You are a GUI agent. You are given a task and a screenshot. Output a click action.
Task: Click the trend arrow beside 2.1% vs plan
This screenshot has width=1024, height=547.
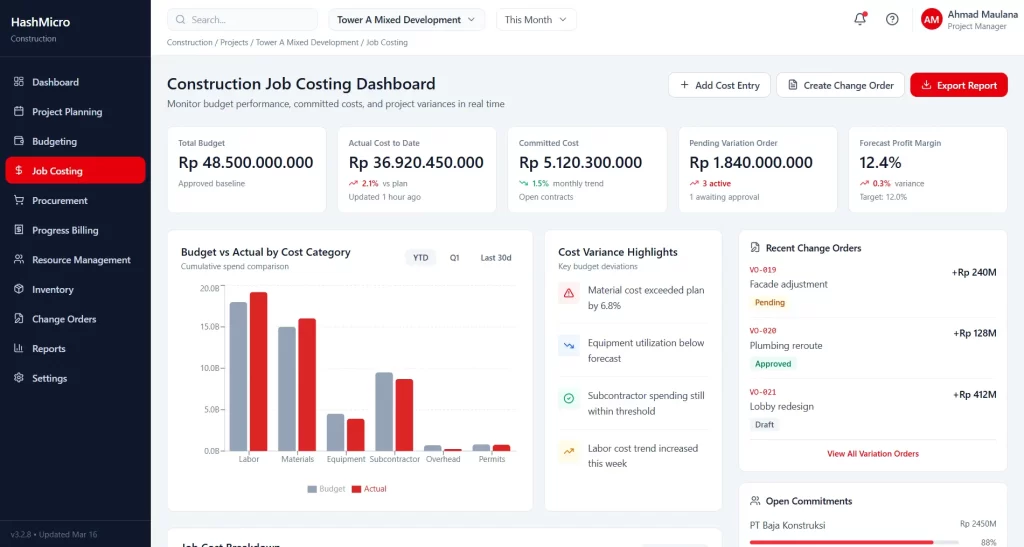(353, 183)
